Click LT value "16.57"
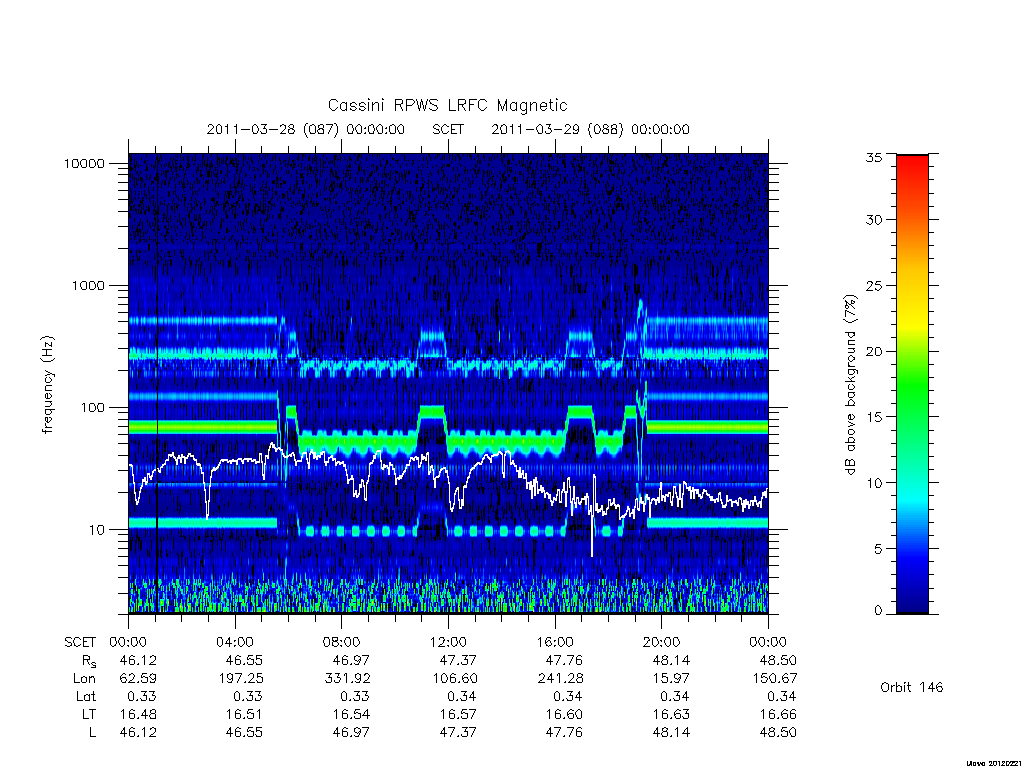Viewport: 1024px width, 768px height. pos(458,714)
